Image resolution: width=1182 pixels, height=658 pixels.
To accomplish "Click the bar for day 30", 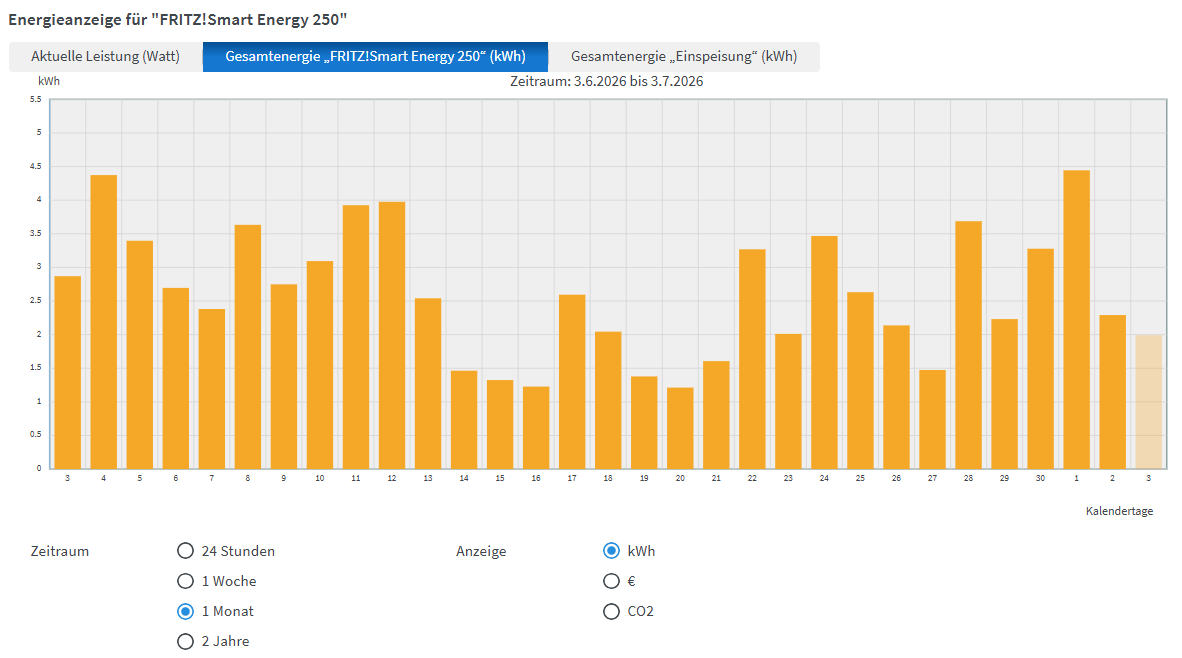I will pos(1040,359).
